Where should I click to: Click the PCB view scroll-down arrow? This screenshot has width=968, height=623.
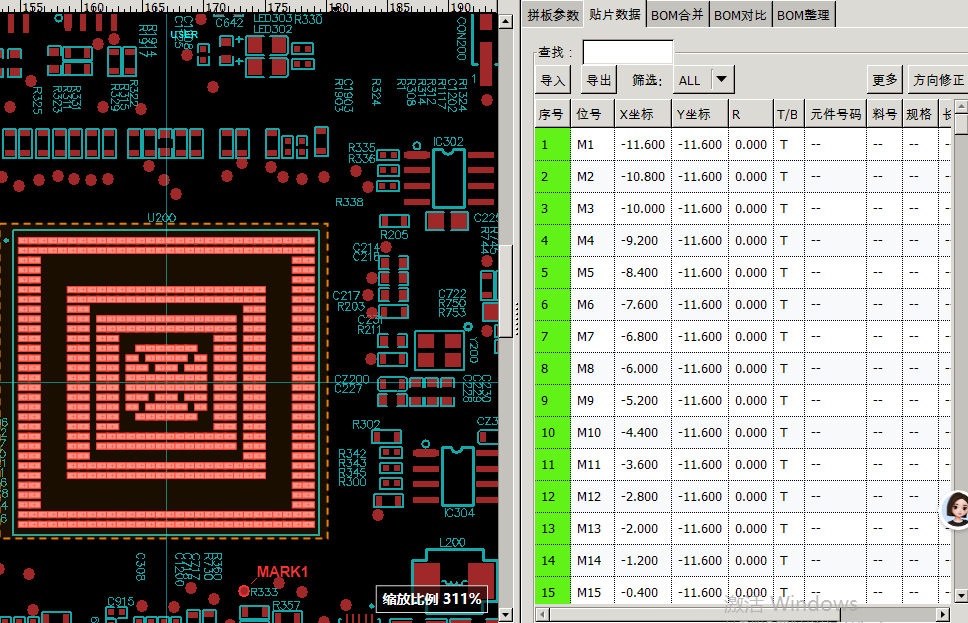[x=506, y=614]
